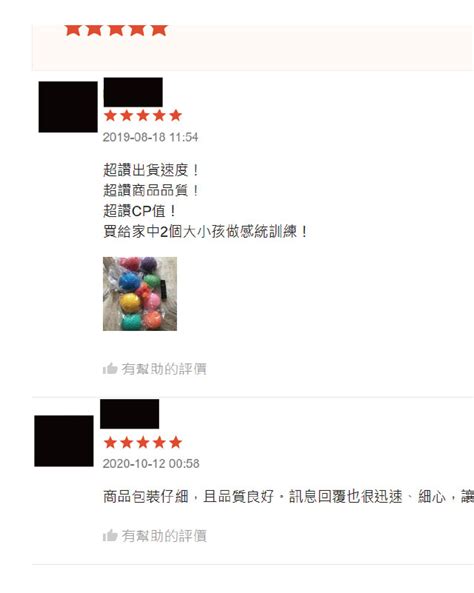Screen dimensions: 474x593
Task: Click thumbs-up icon under the 2020-10-12 review
Action: 110,535
